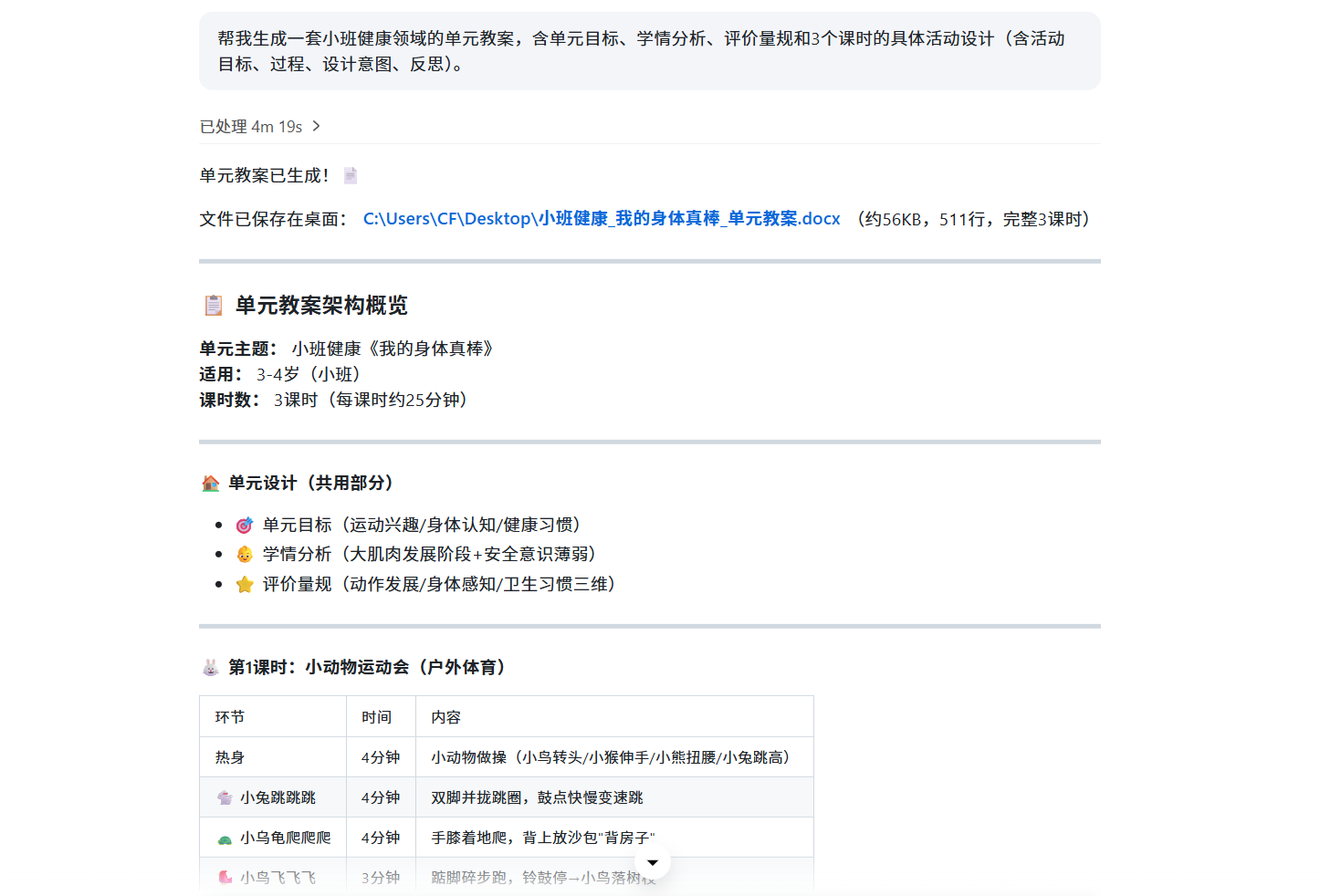Viewport: 1320px width, 896px height.
Task: Click the star icon beside 评价量规
Action: click(245, 584)
